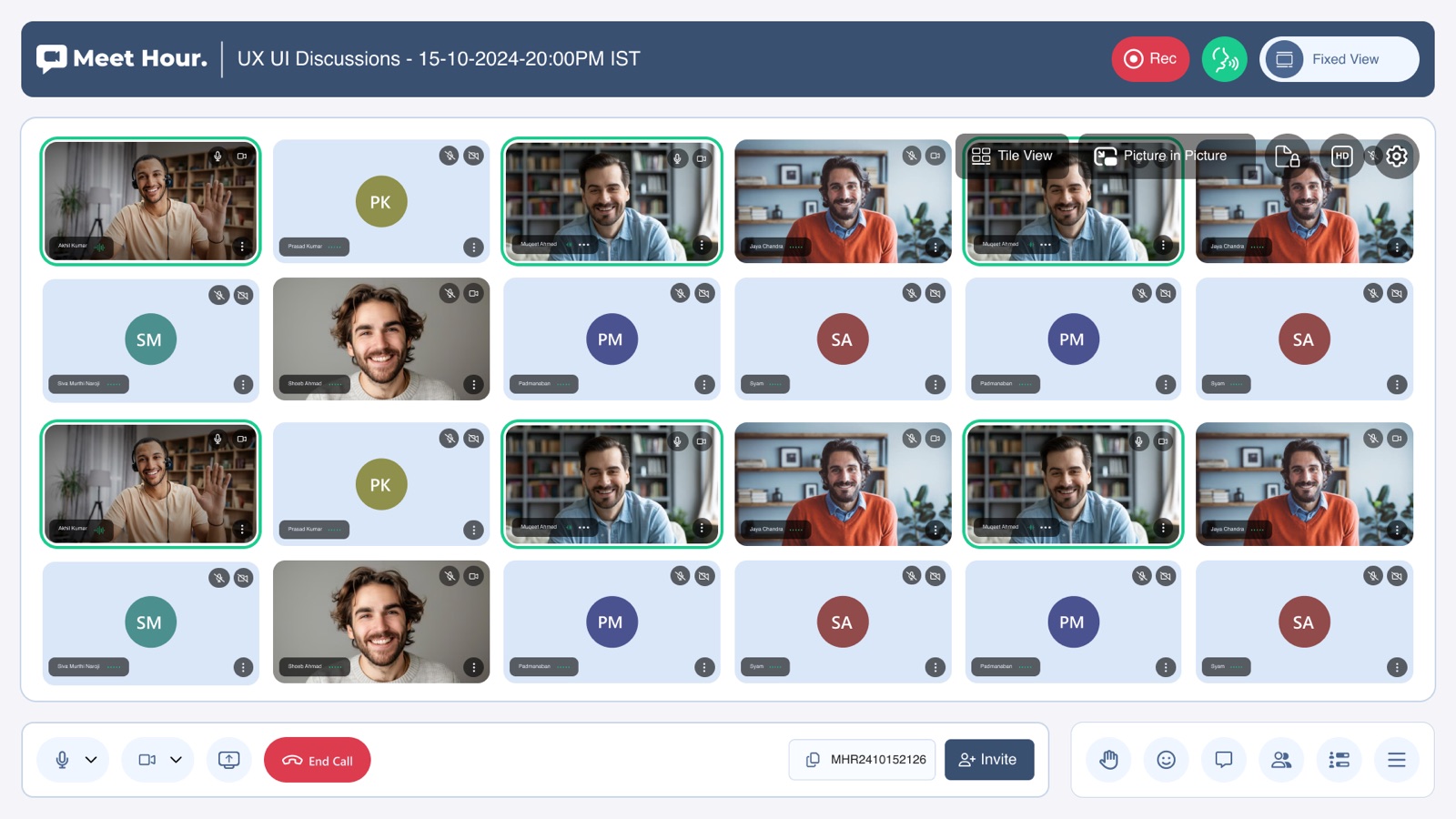The image size is (1456, 819).
Task: Start screen sharing with the monitor icon
Action: pos(229,760)
